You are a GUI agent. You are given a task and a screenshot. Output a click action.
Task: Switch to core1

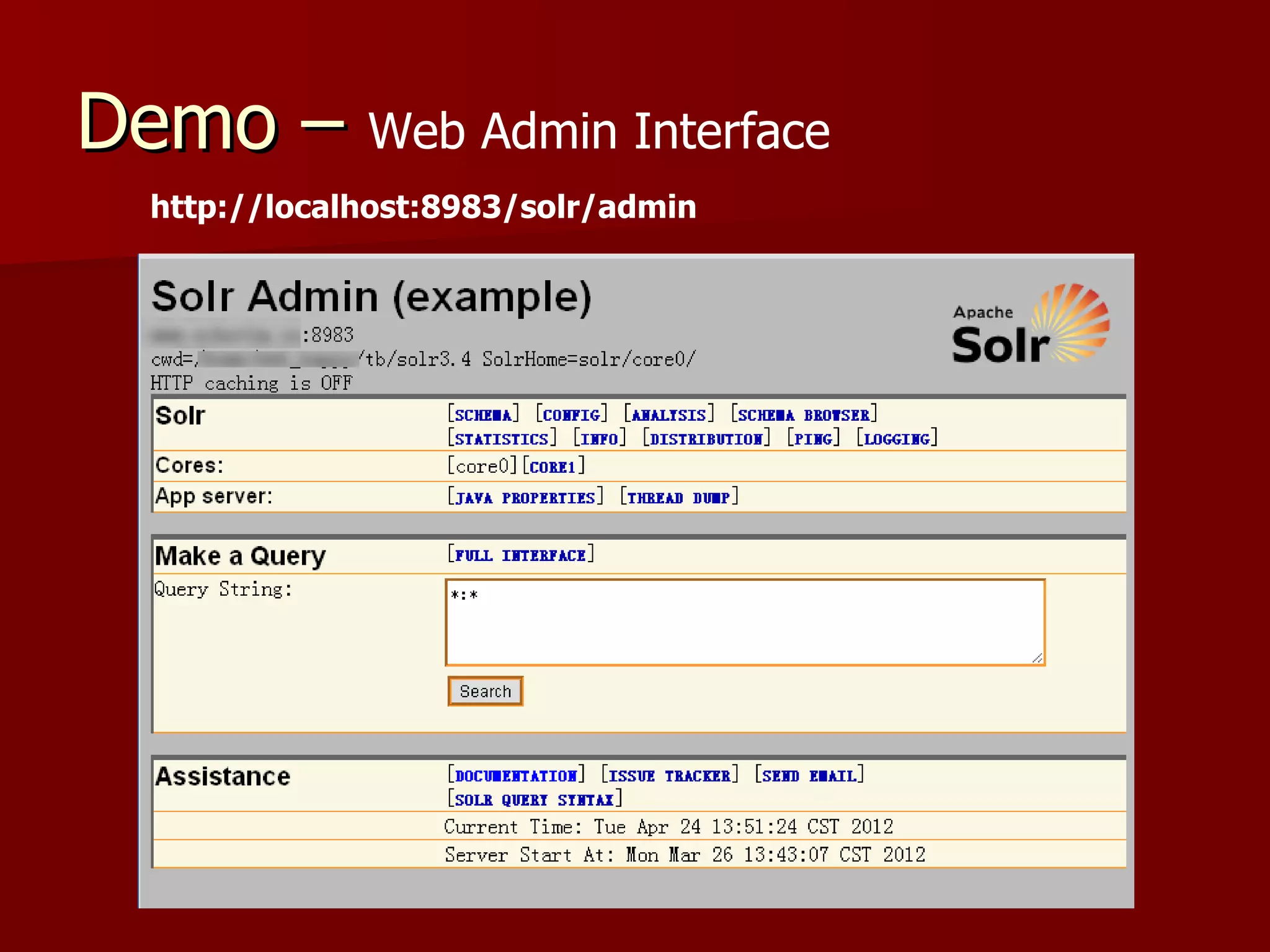553,467
